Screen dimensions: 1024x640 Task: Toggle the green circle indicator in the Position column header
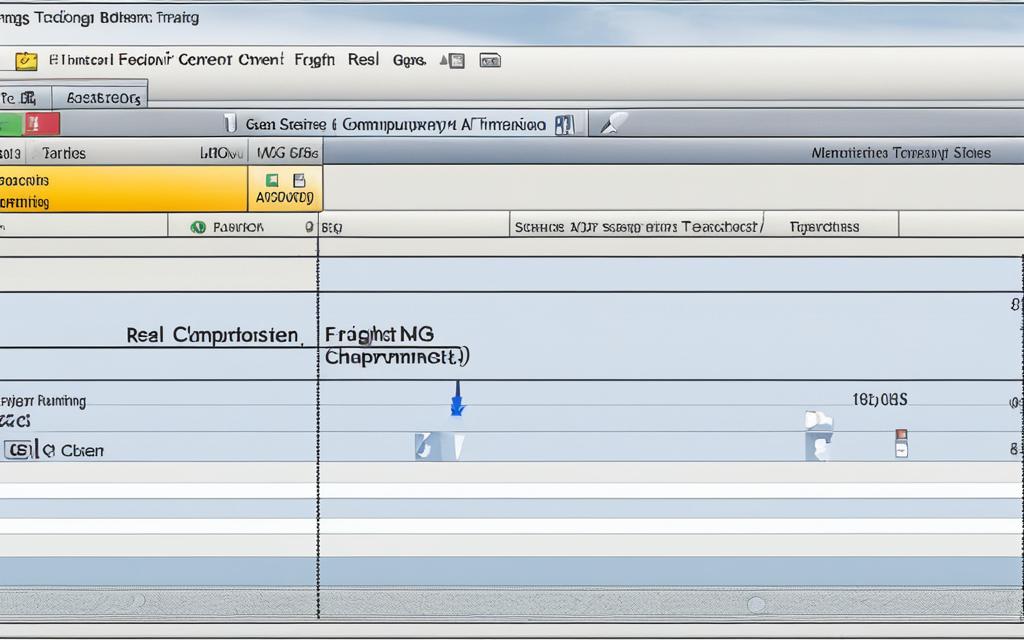coord(197,226)
